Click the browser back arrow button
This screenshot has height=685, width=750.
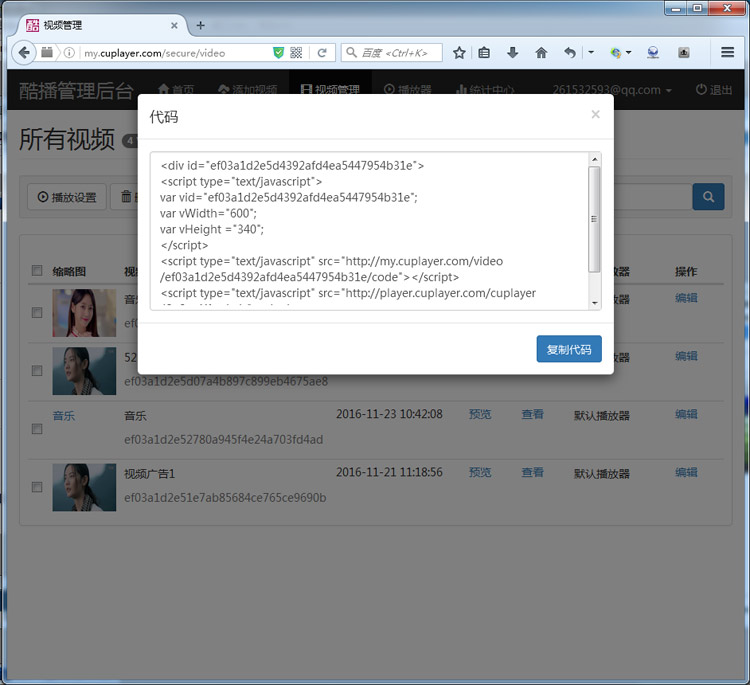pos(23,52)
